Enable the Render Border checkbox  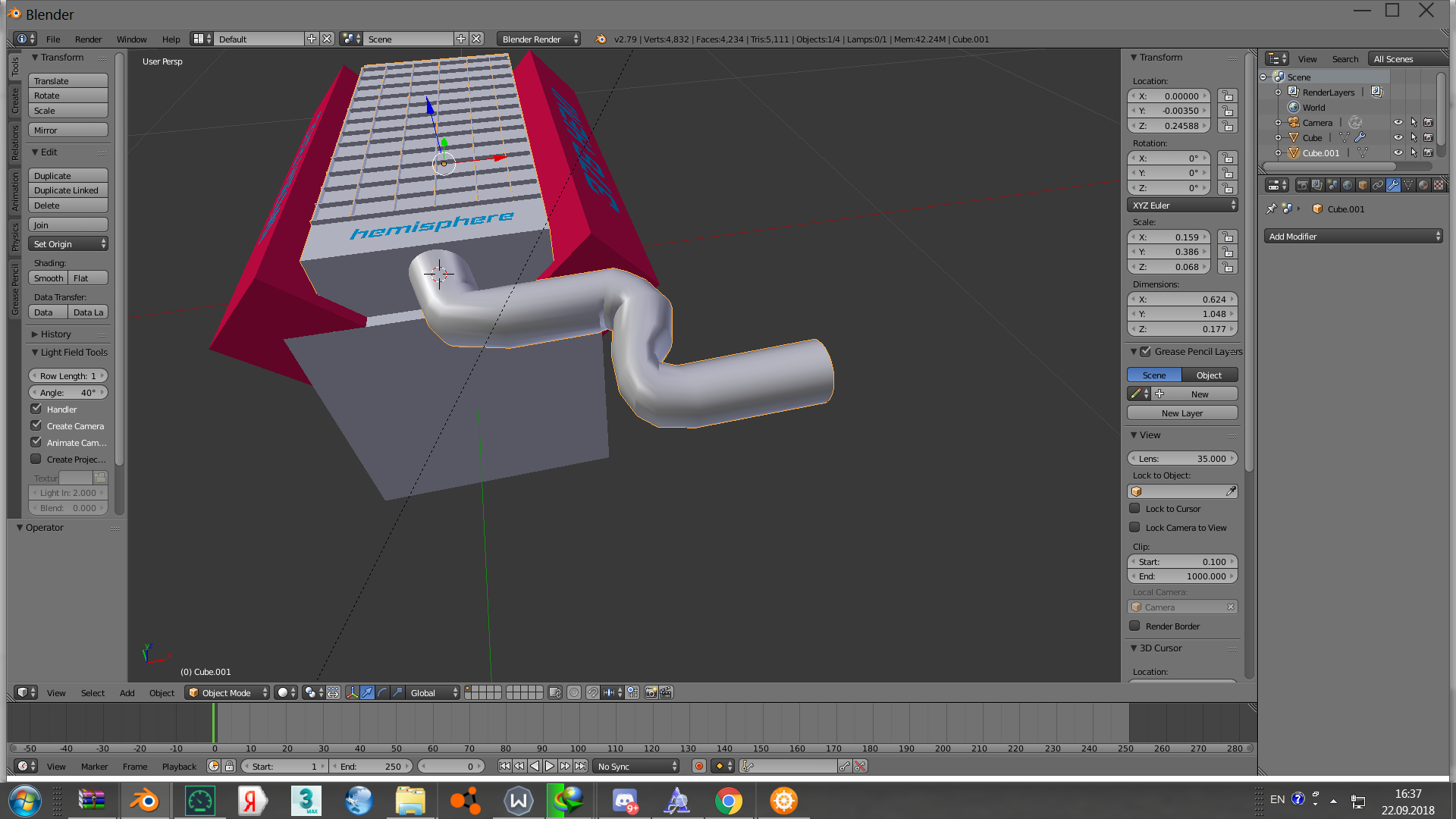[1134, 626]
